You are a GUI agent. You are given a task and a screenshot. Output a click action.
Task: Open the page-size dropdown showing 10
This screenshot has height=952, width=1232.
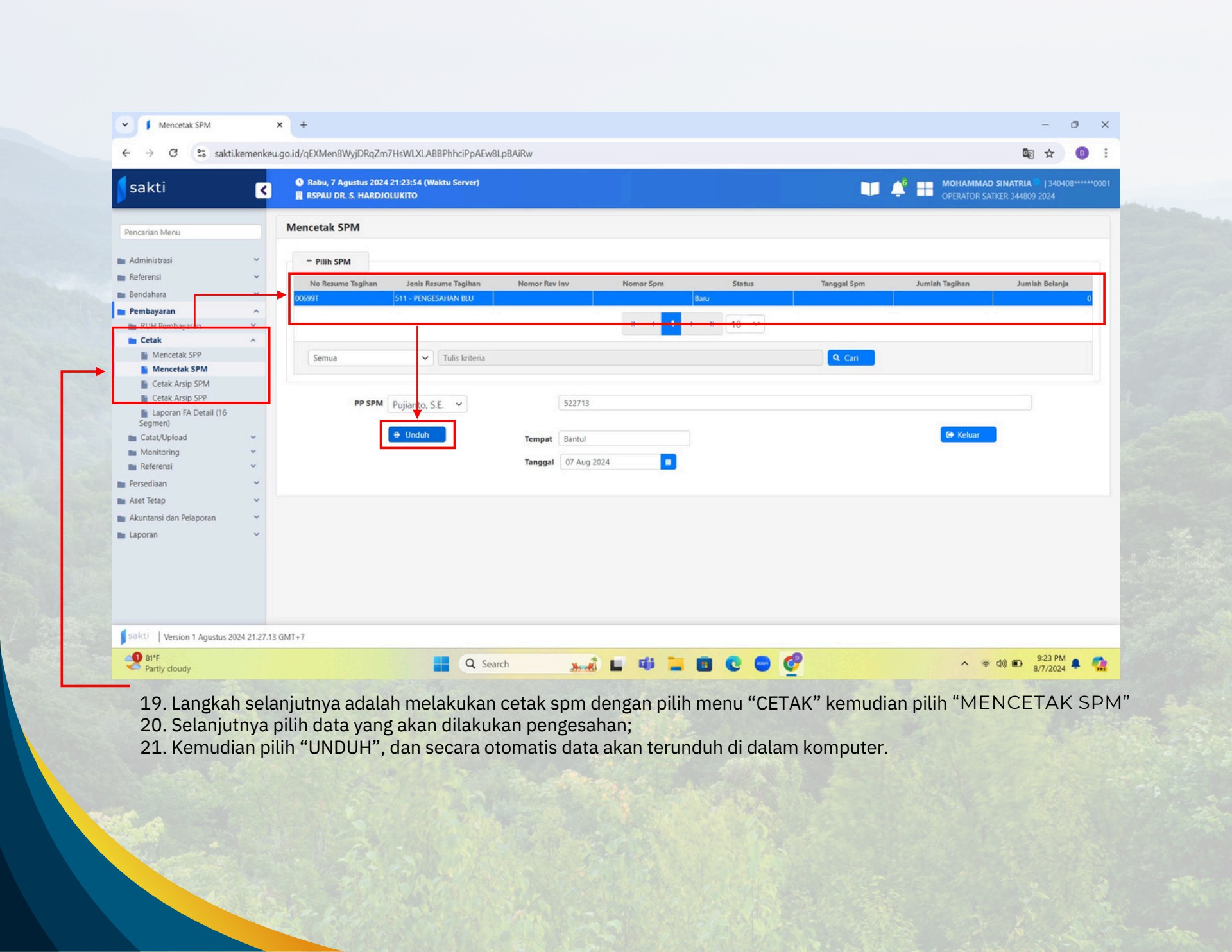(744, 325)
